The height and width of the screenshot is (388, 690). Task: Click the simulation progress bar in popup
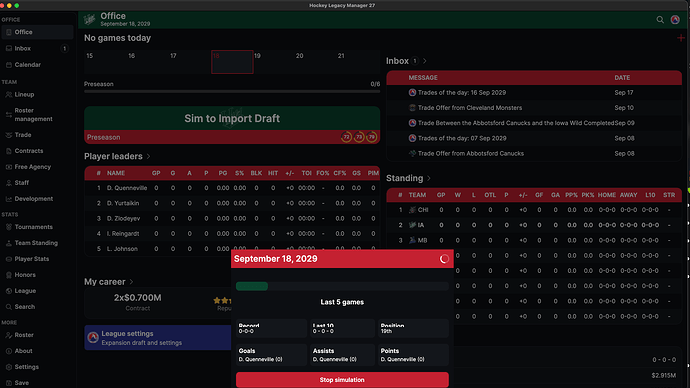coord(342,286)
